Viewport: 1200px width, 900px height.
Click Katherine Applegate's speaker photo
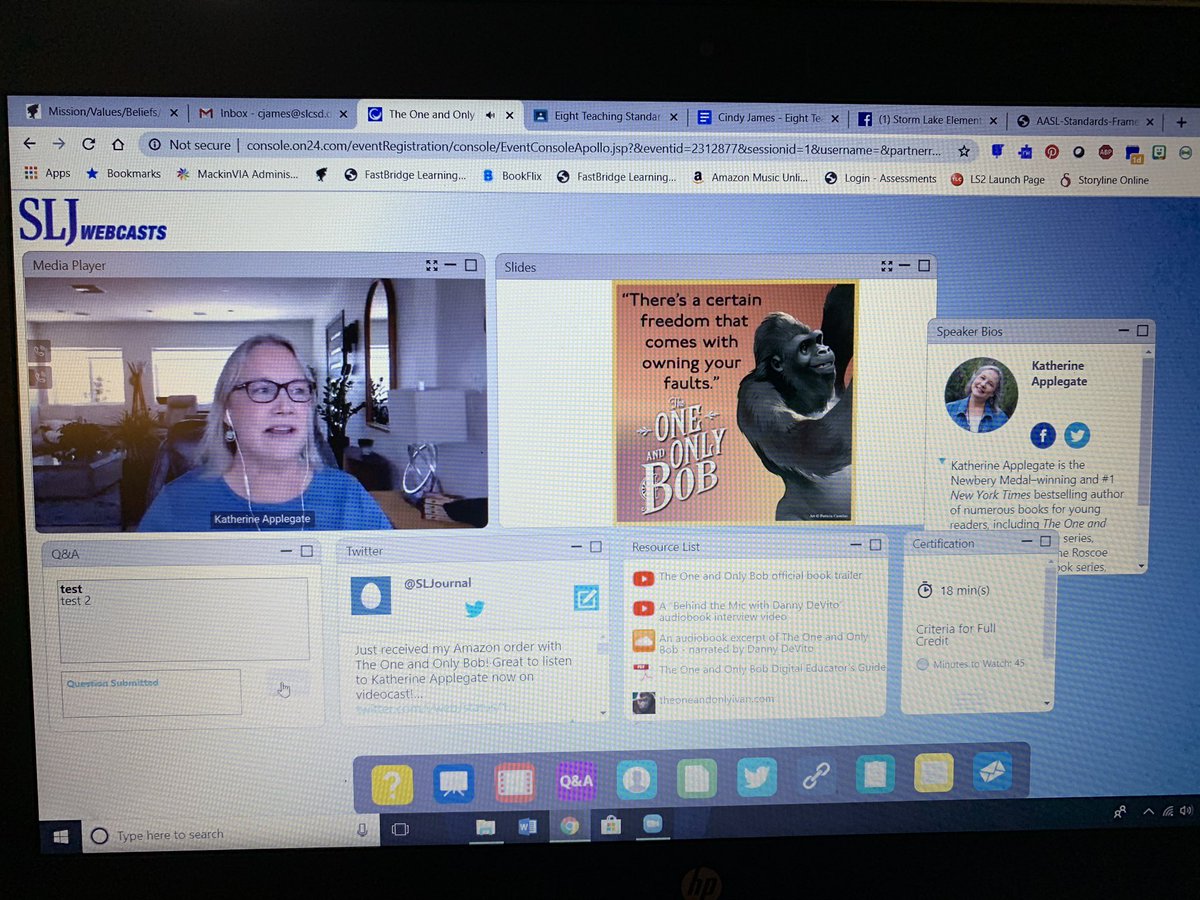[x=980, y=394]
